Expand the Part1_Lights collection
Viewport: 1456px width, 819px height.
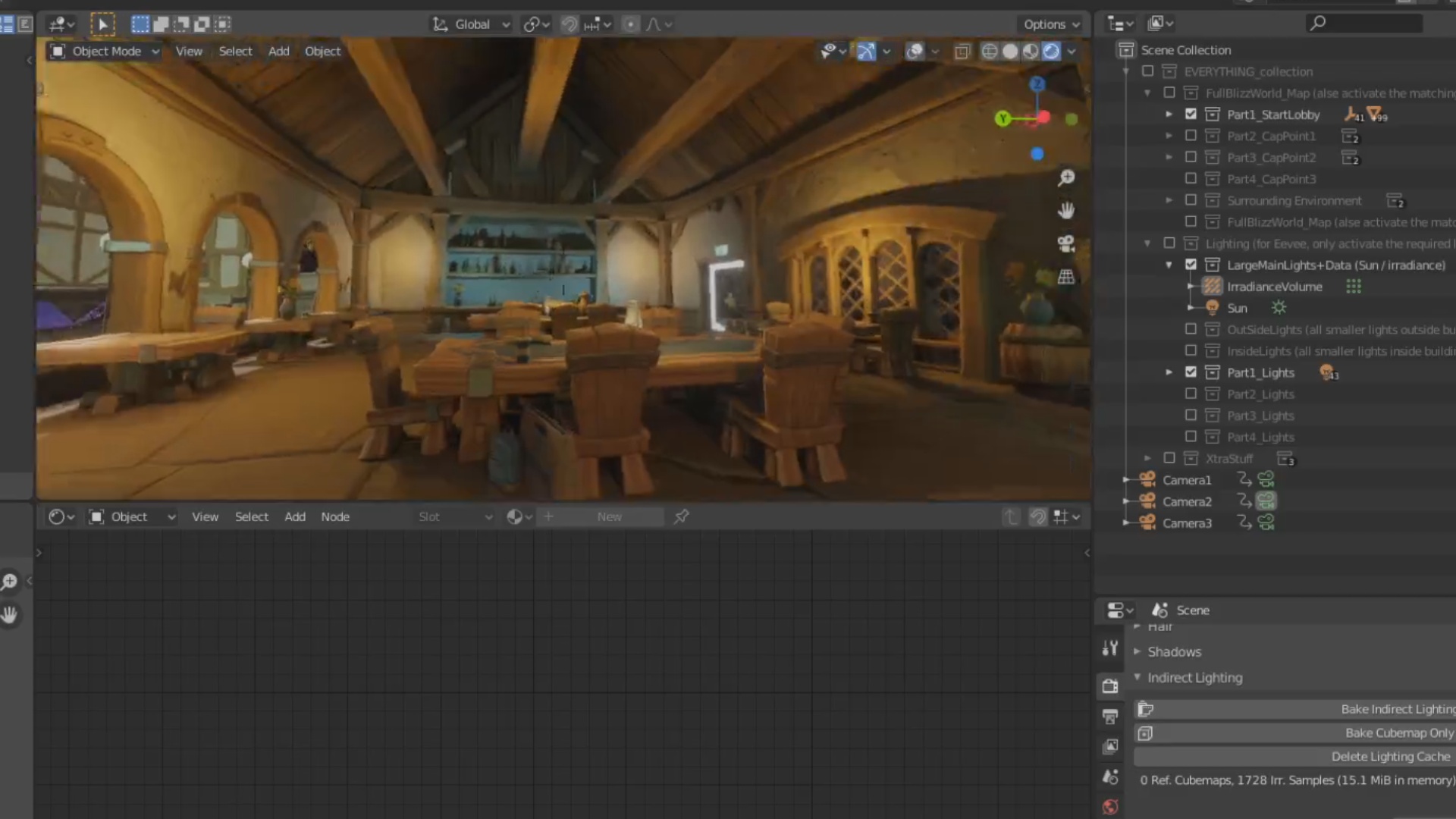click(1169, 372)
